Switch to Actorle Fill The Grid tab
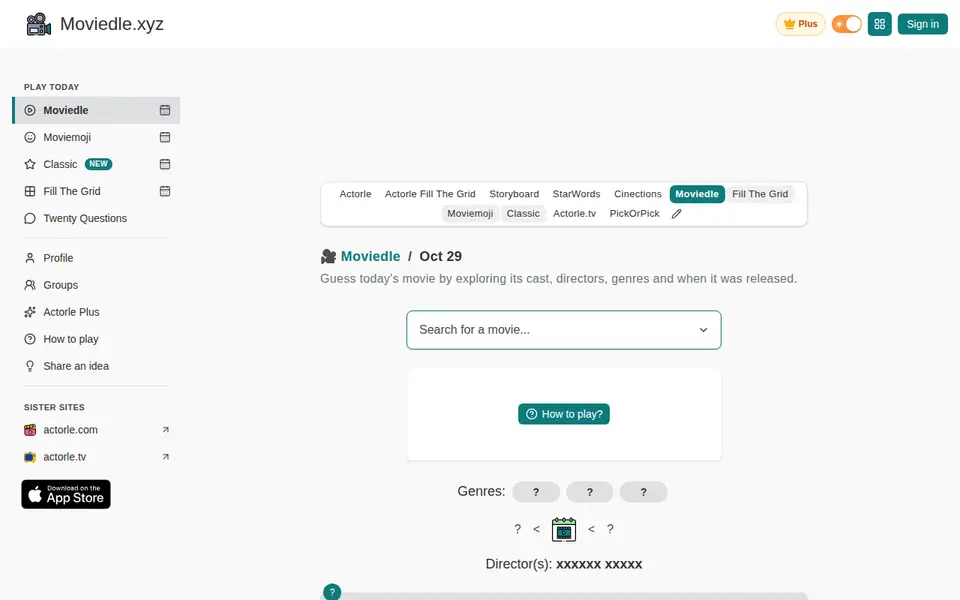960x600 pixels. (x=430, y=194)
